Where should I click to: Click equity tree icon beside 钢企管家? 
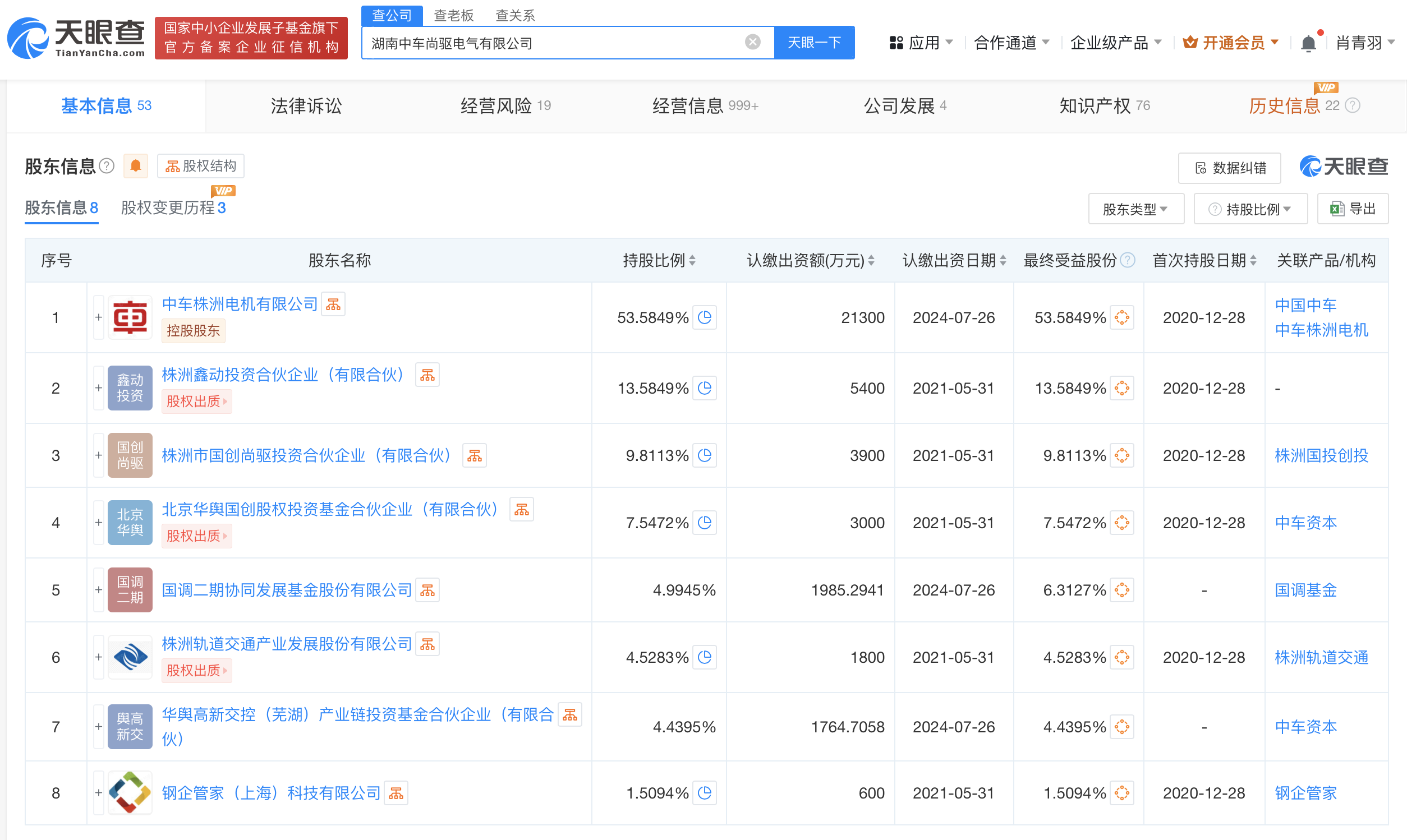[396, 793]
